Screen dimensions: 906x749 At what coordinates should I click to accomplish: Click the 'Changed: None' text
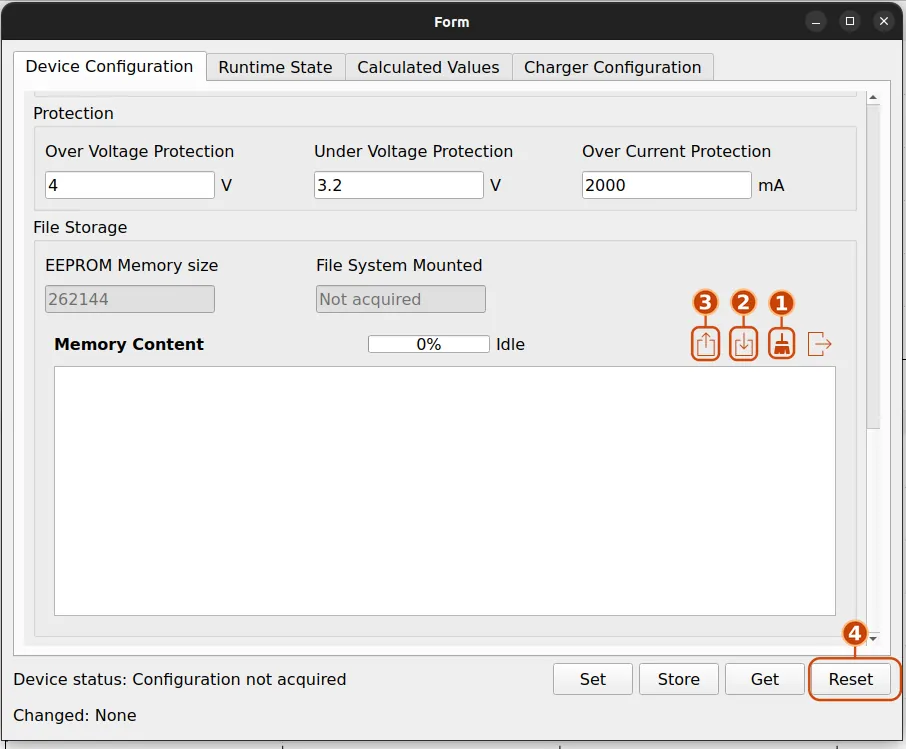pyautogui.click(x=75, y=715)
